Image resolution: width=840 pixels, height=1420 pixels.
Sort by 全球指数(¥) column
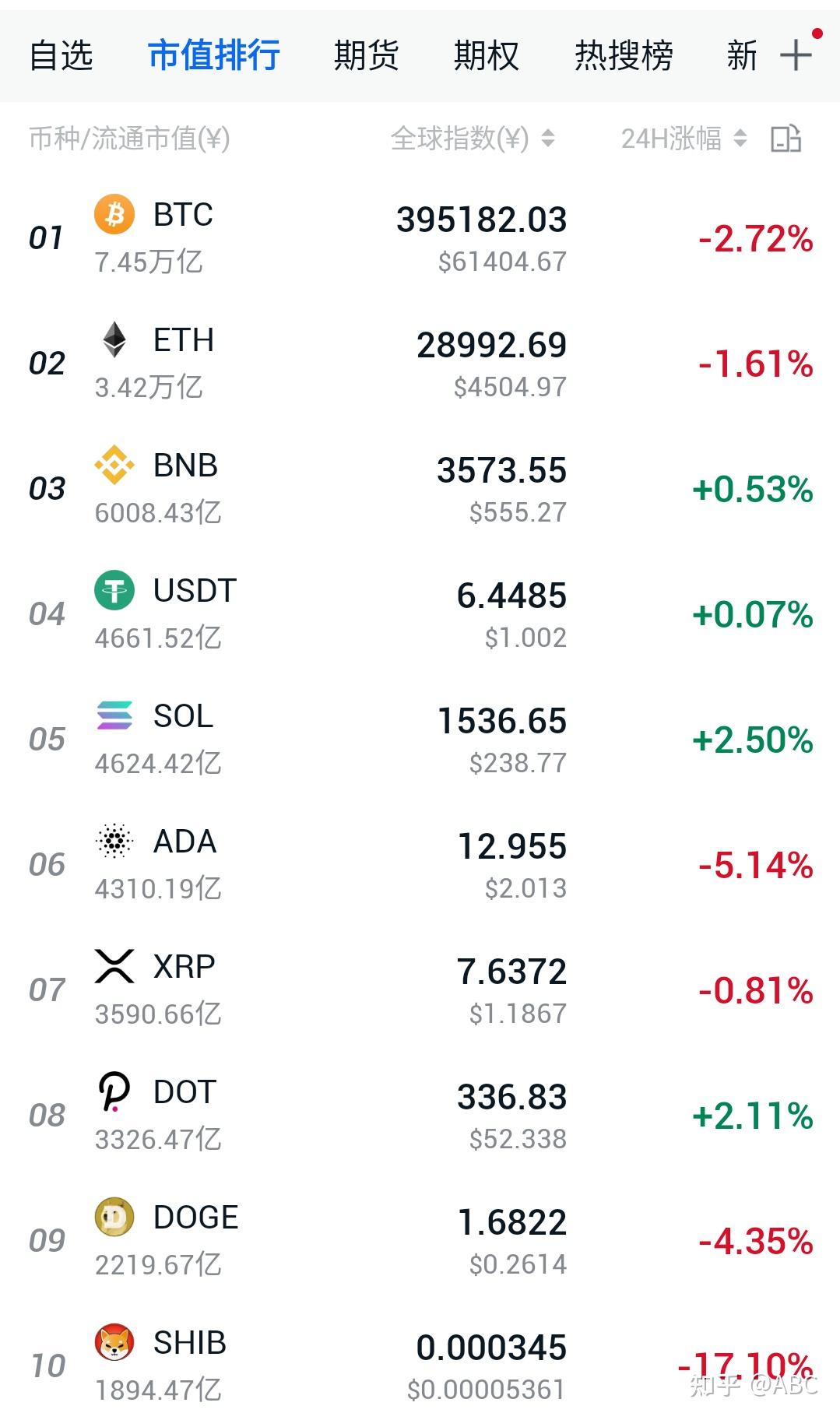[472, 139]
